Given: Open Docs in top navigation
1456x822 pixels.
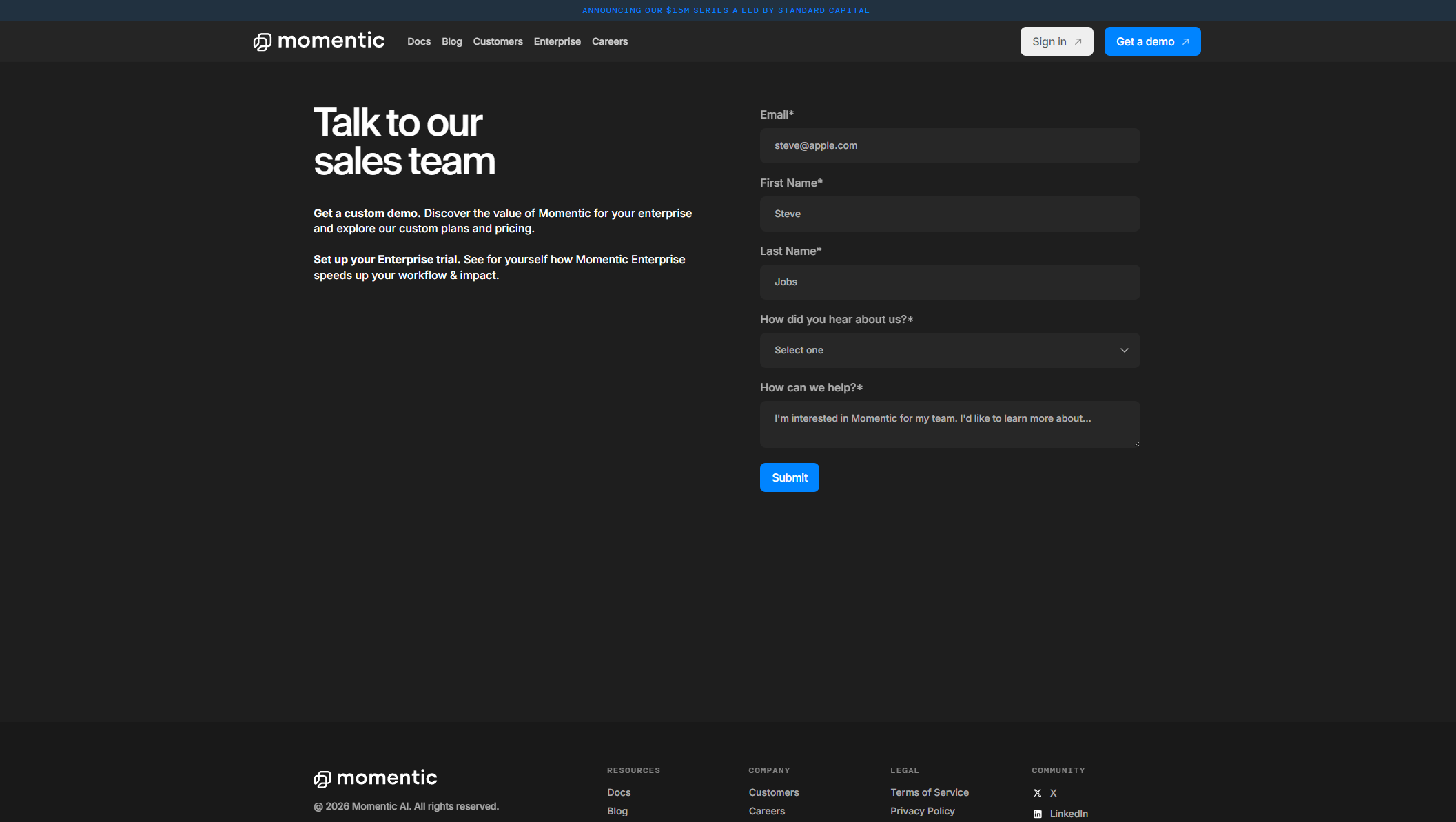Looking at the screenshot, I should (418, 41).
